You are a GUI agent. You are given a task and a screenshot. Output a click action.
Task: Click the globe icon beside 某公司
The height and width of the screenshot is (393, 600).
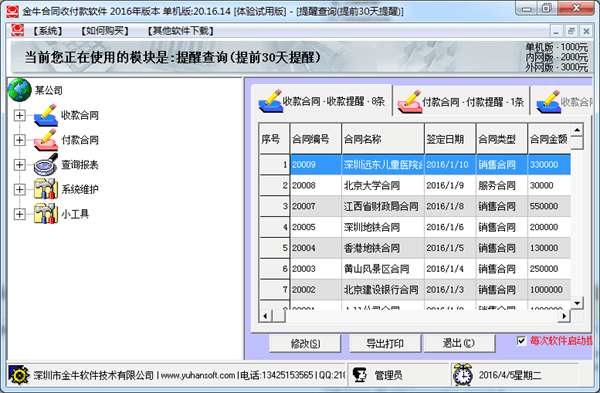[20, 90]
